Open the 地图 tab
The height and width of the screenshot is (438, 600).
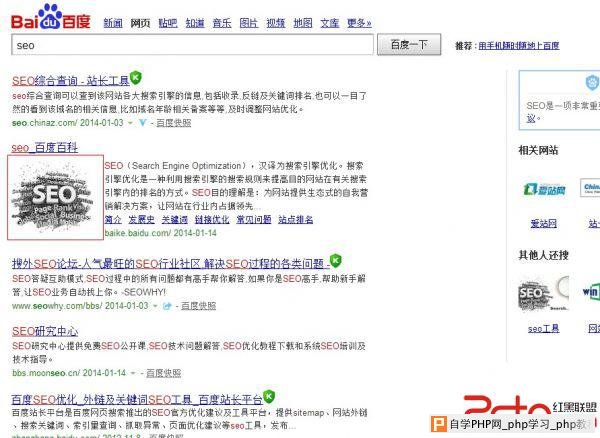[303, 23]
